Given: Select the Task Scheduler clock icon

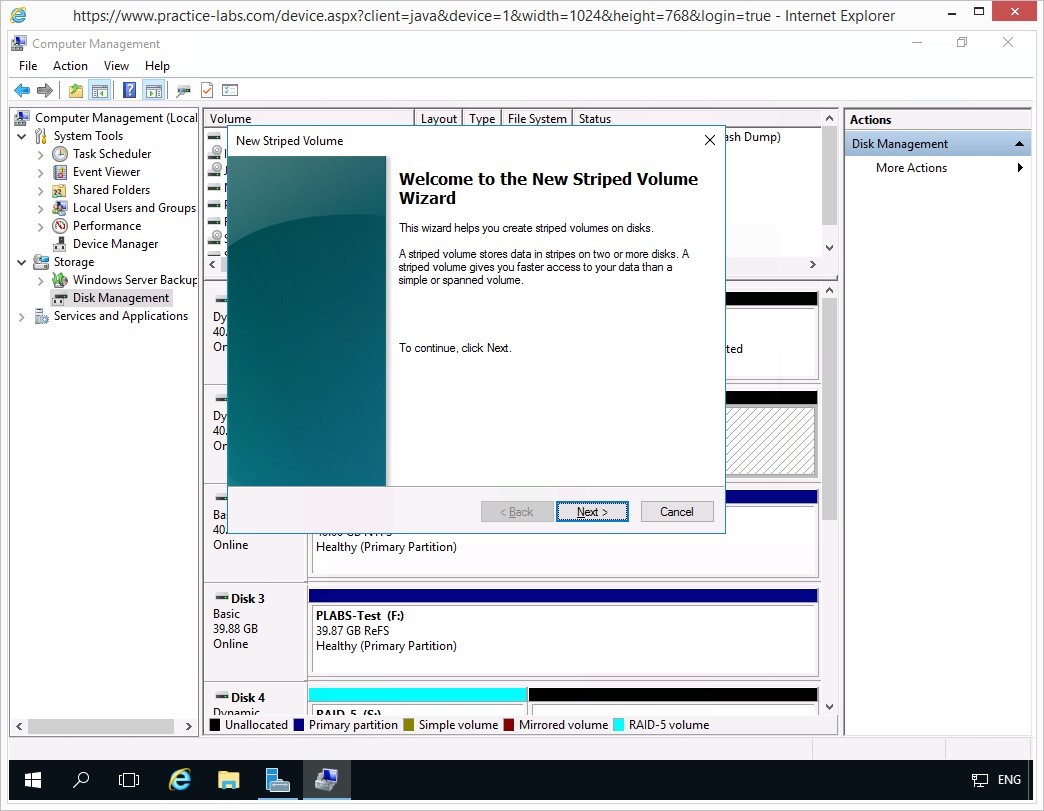Looking at the screenshot, I should (x=60, y=154).
